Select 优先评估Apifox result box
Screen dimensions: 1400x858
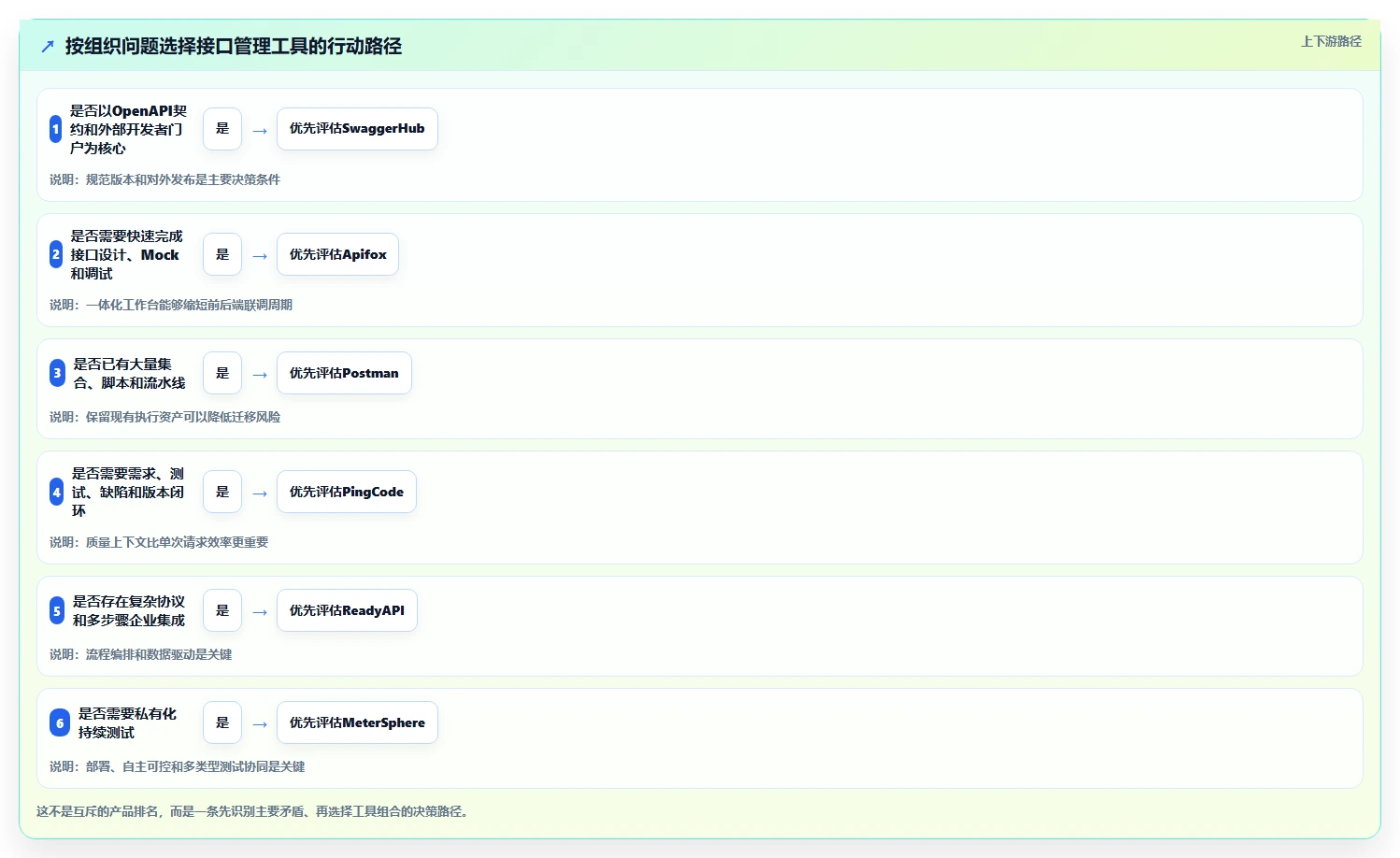(337, 254)
